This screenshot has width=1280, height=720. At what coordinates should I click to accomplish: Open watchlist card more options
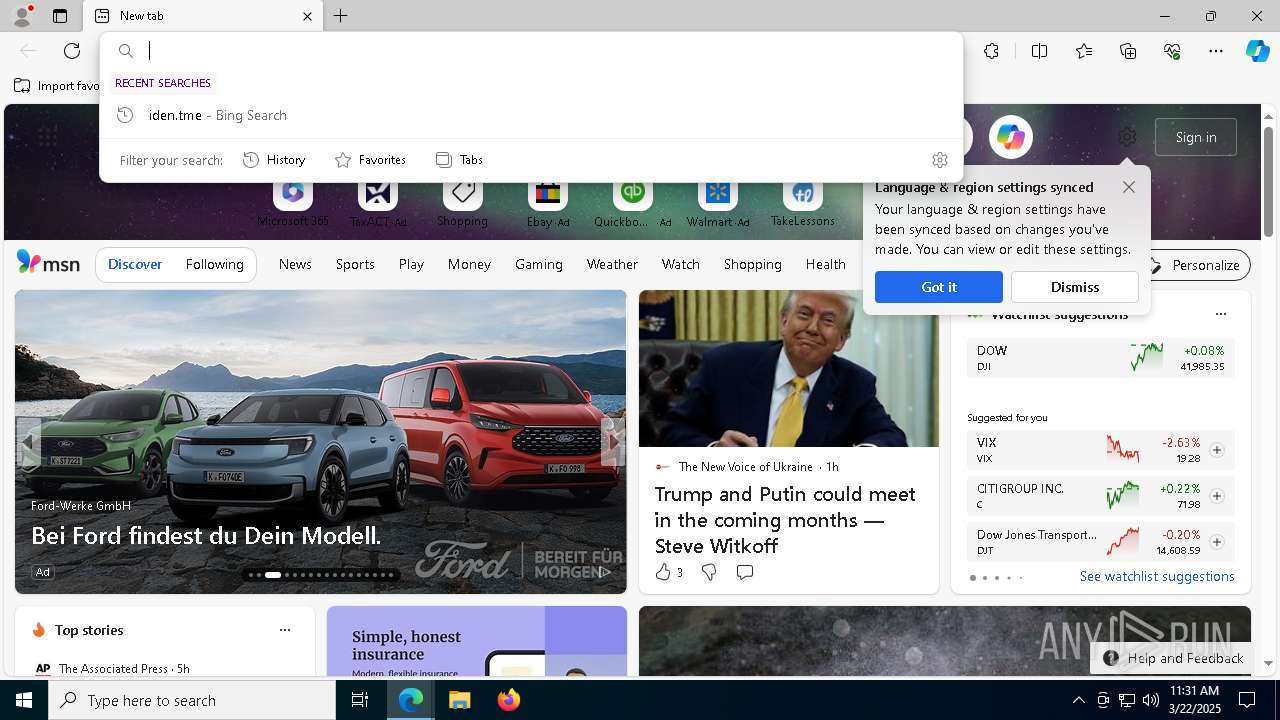point(1220,314)
